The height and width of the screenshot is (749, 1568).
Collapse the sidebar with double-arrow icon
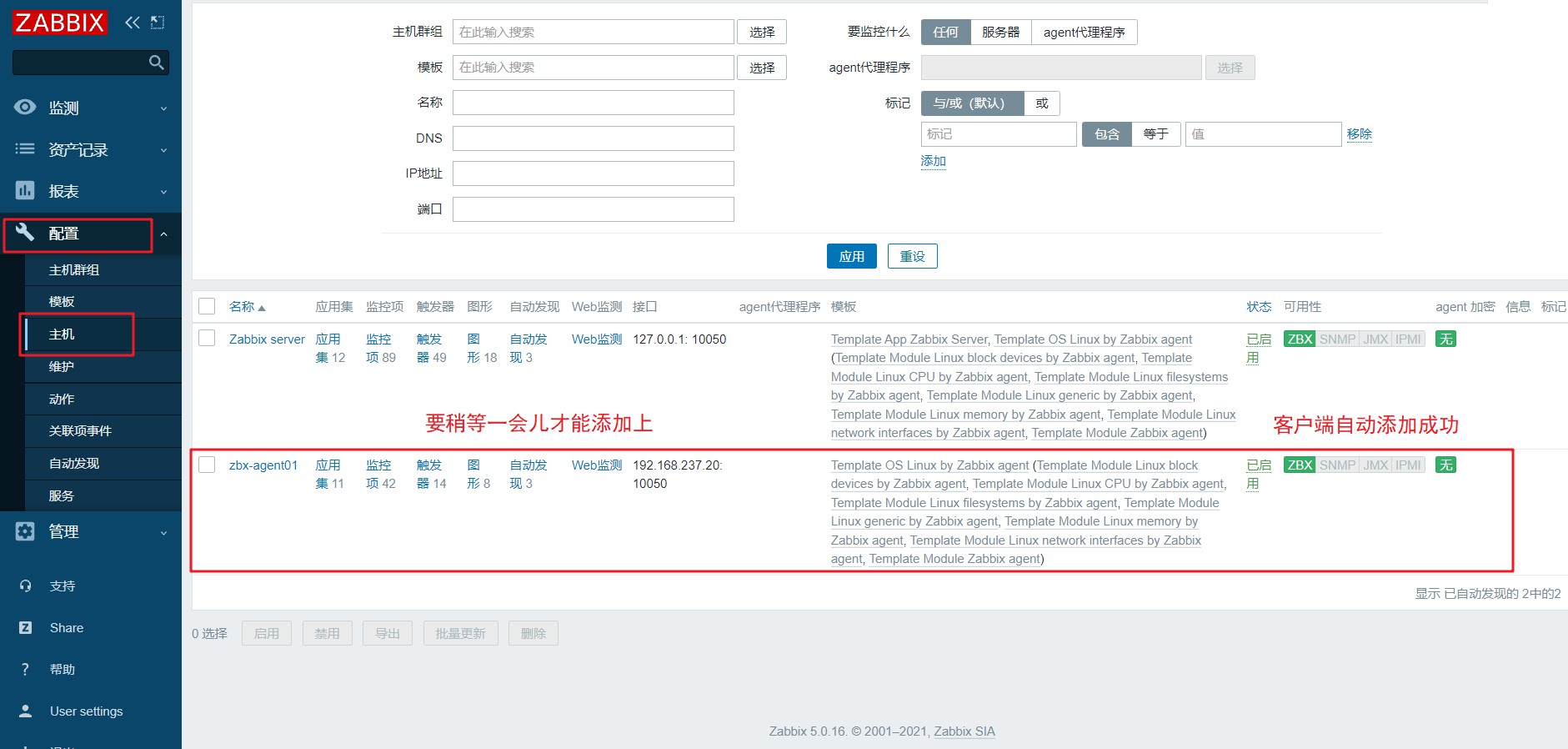click(132, 23)
